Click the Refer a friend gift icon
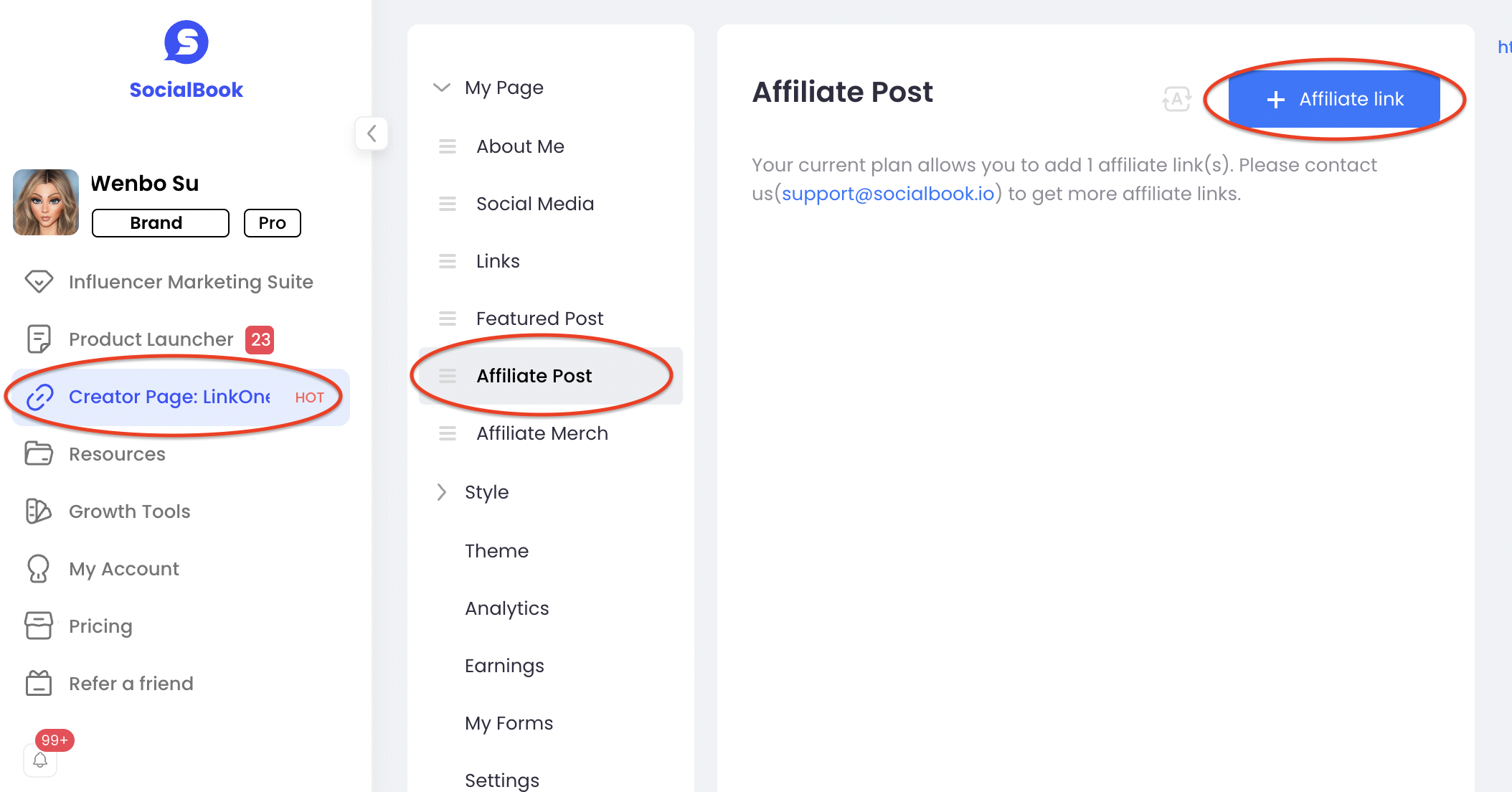 click(39, 683)
